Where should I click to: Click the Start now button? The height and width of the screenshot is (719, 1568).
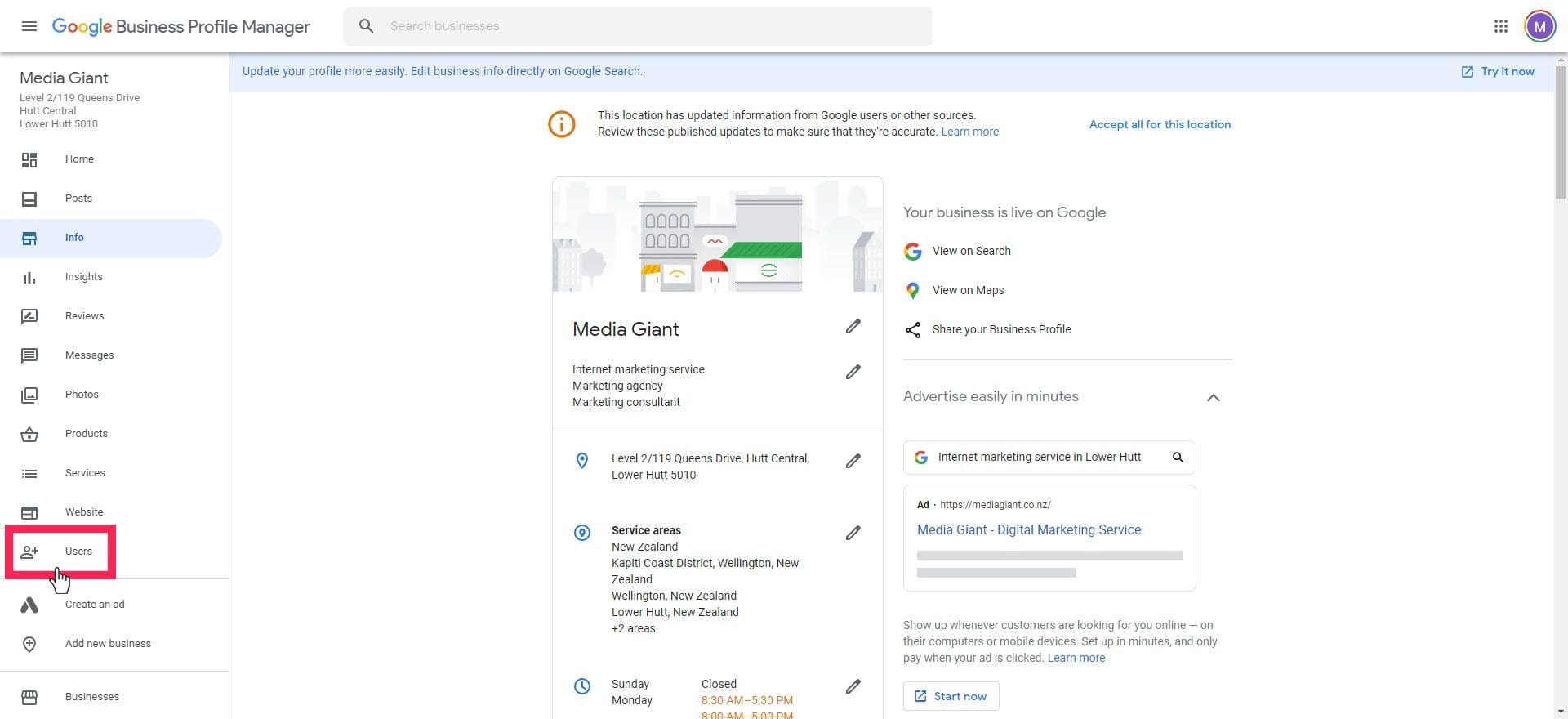click(x=951, y=696)
